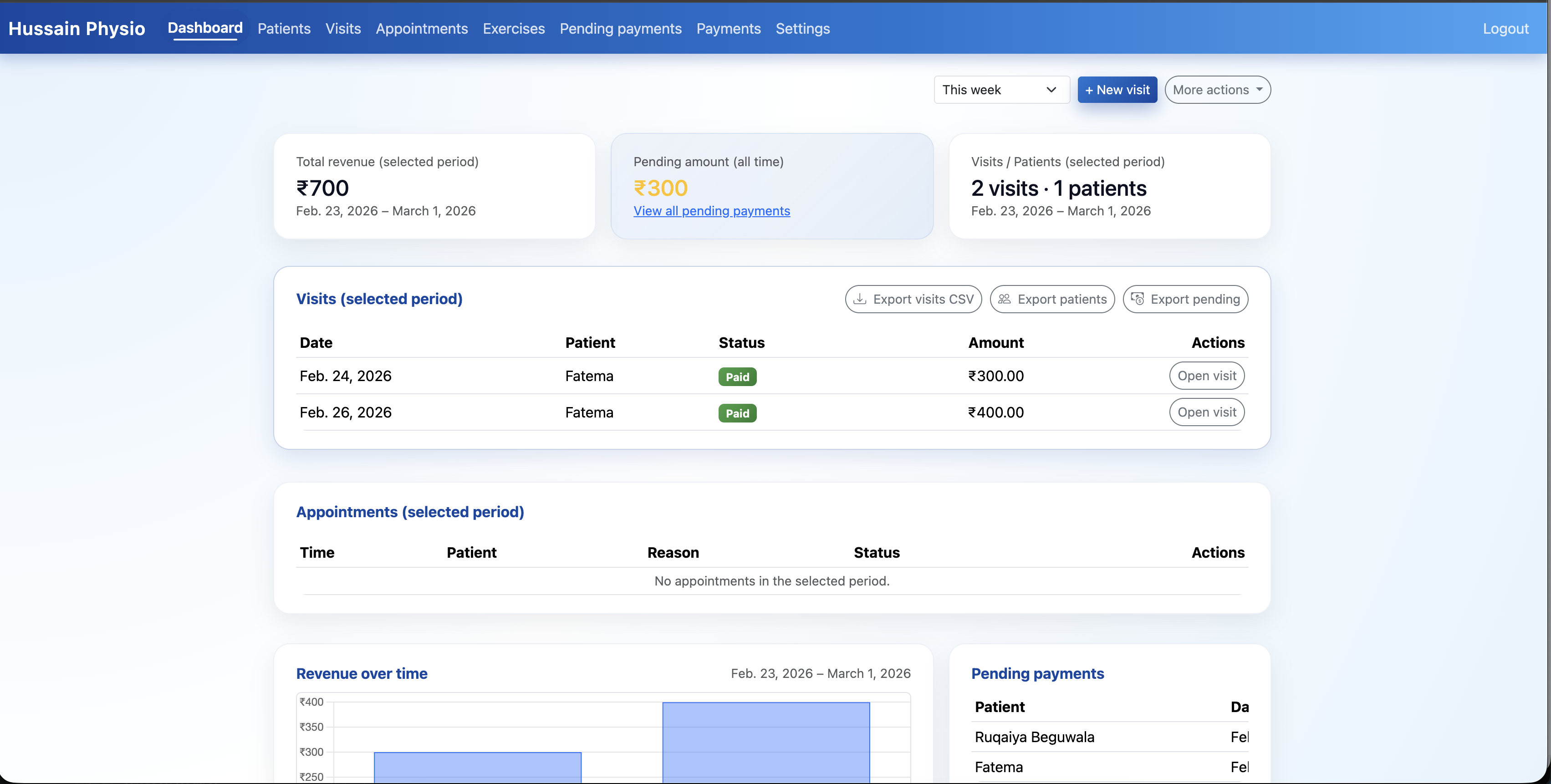Navigate to Exercises in top menu

514,28
